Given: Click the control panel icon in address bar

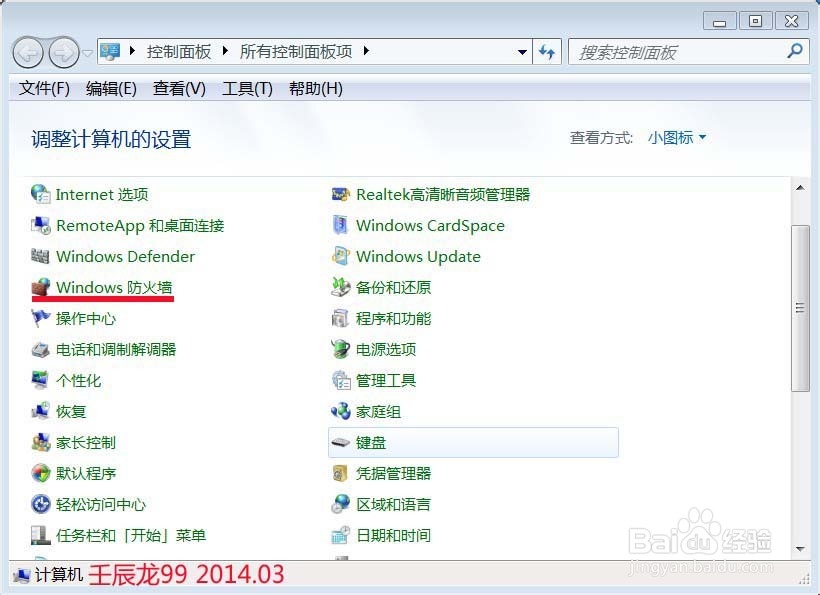Looking at the screenshot, I should [110, 51].
